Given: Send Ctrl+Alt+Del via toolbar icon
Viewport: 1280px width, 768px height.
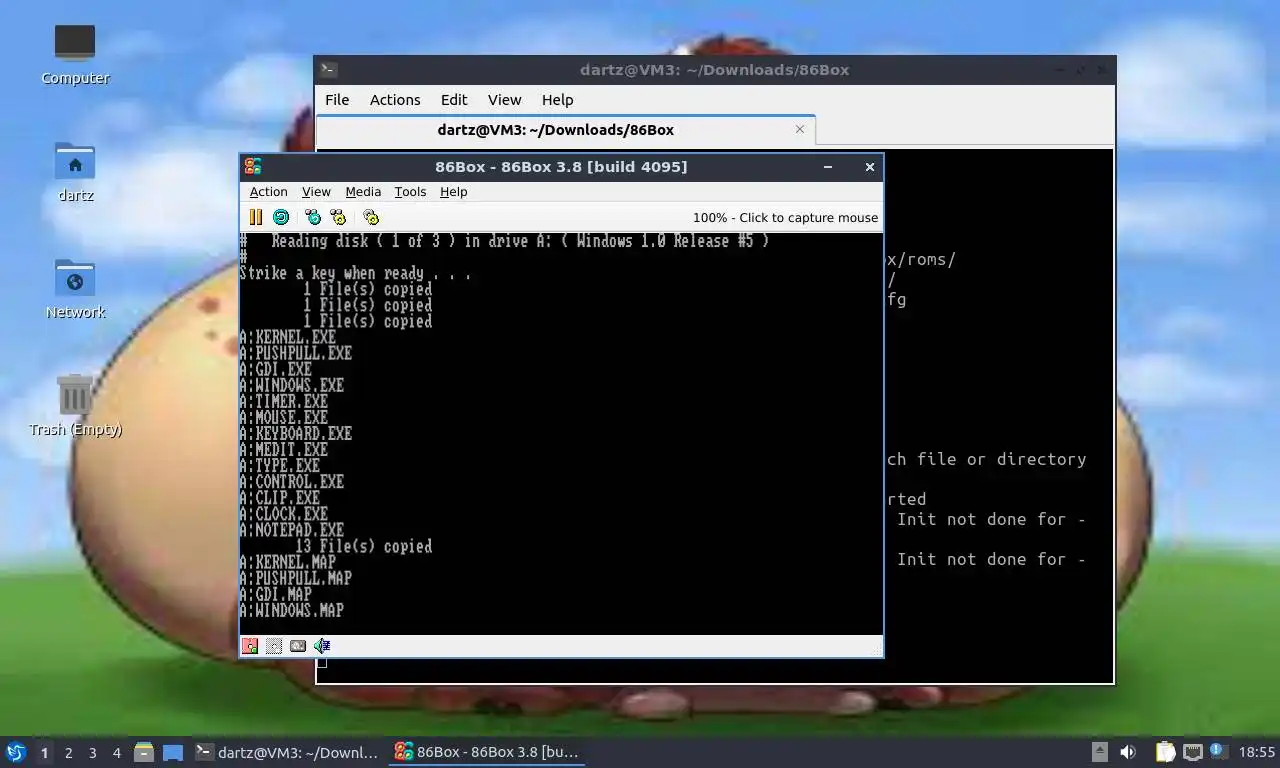Looking at the screenshot, I should click(313, 217).
